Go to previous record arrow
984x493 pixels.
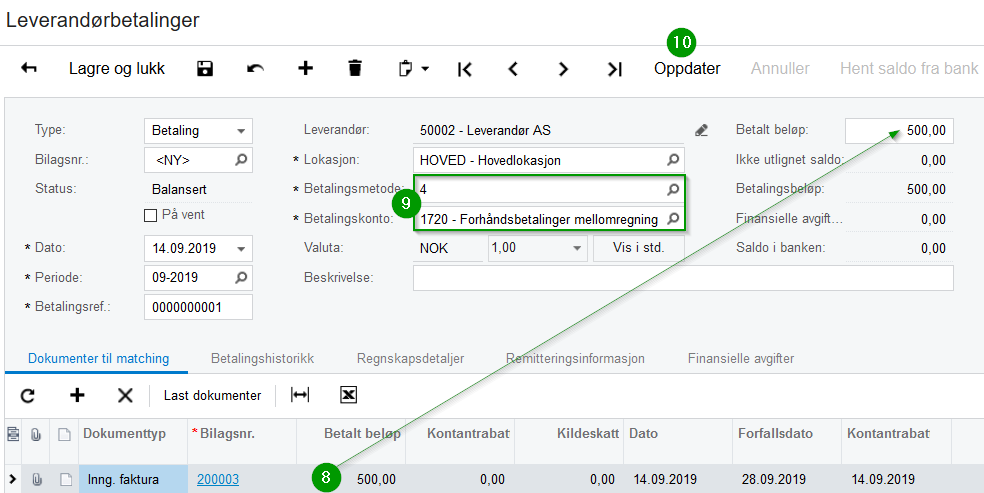(x=513, y=69)
